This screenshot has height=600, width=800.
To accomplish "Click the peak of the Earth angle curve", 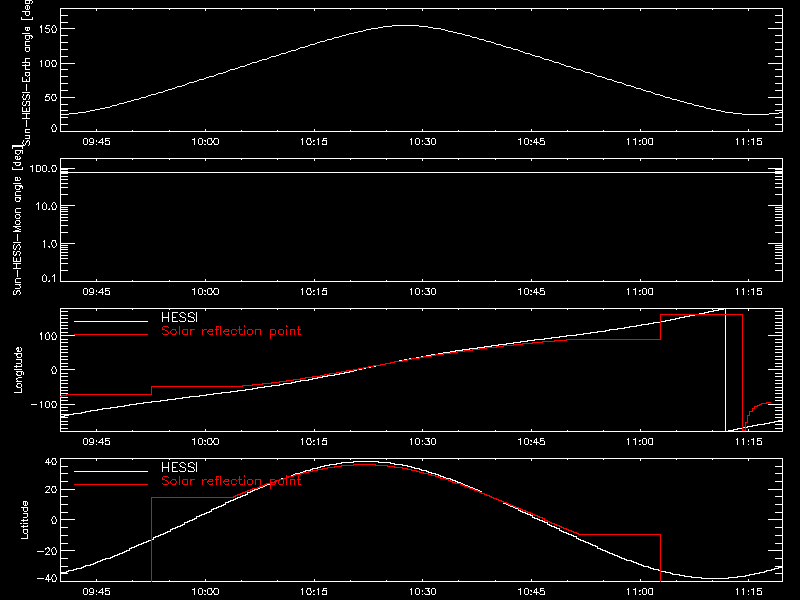I will [x=407, y=26].
